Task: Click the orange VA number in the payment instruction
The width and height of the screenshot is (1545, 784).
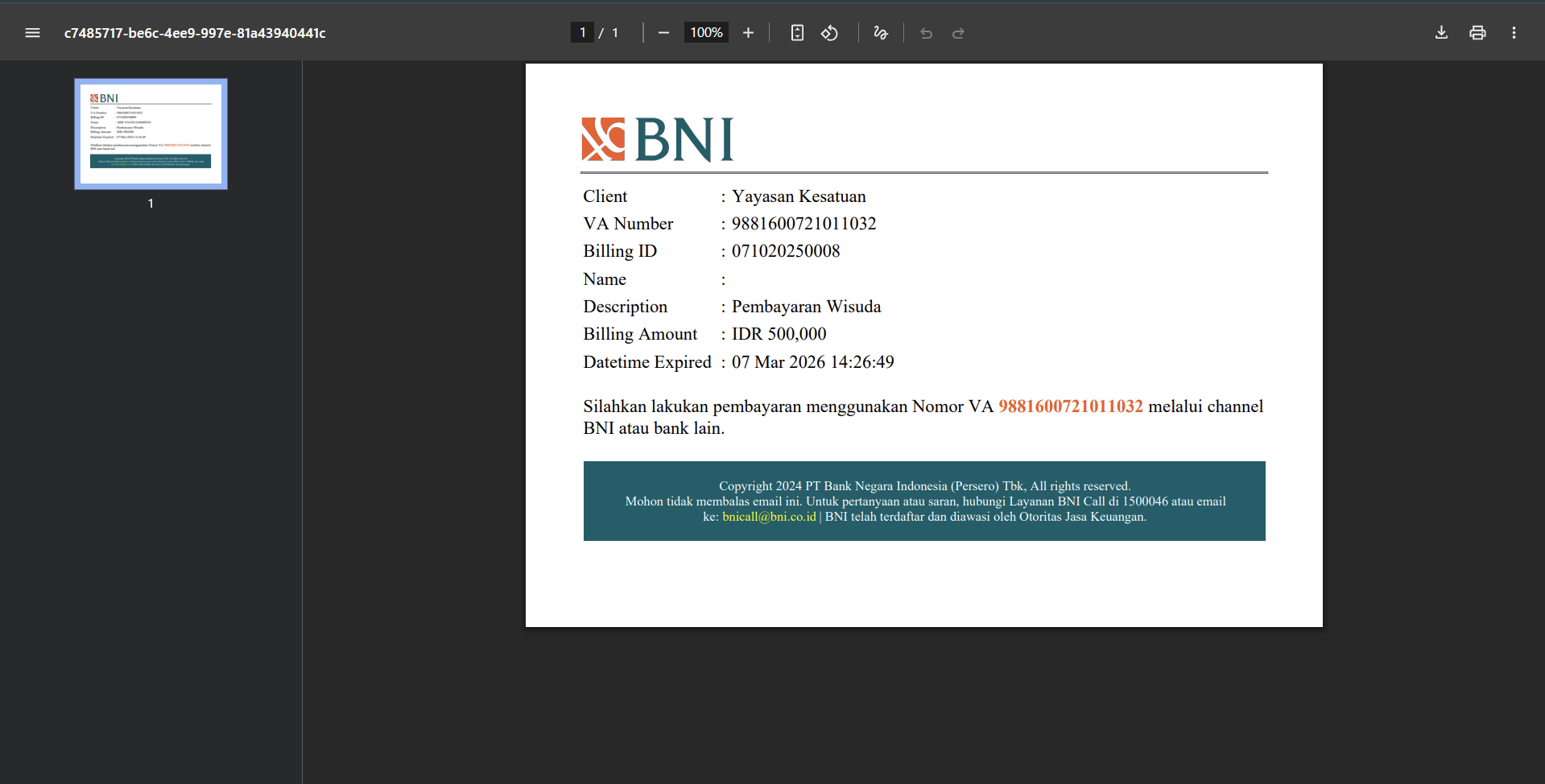Action: pyautogui.click(x=1070, y=406)
